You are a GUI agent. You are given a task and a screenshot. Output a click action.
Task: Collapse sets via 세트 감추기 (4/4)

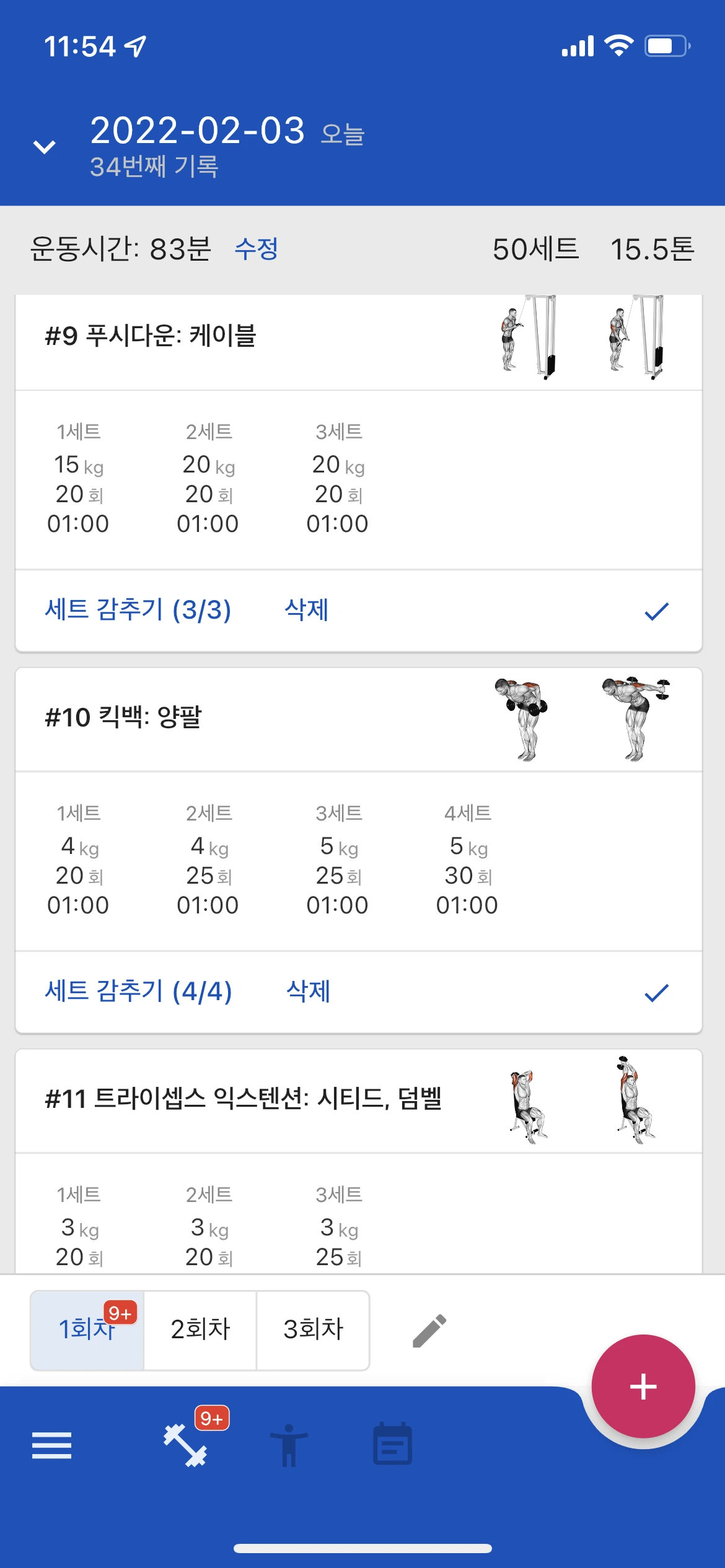tap(138, 991)
